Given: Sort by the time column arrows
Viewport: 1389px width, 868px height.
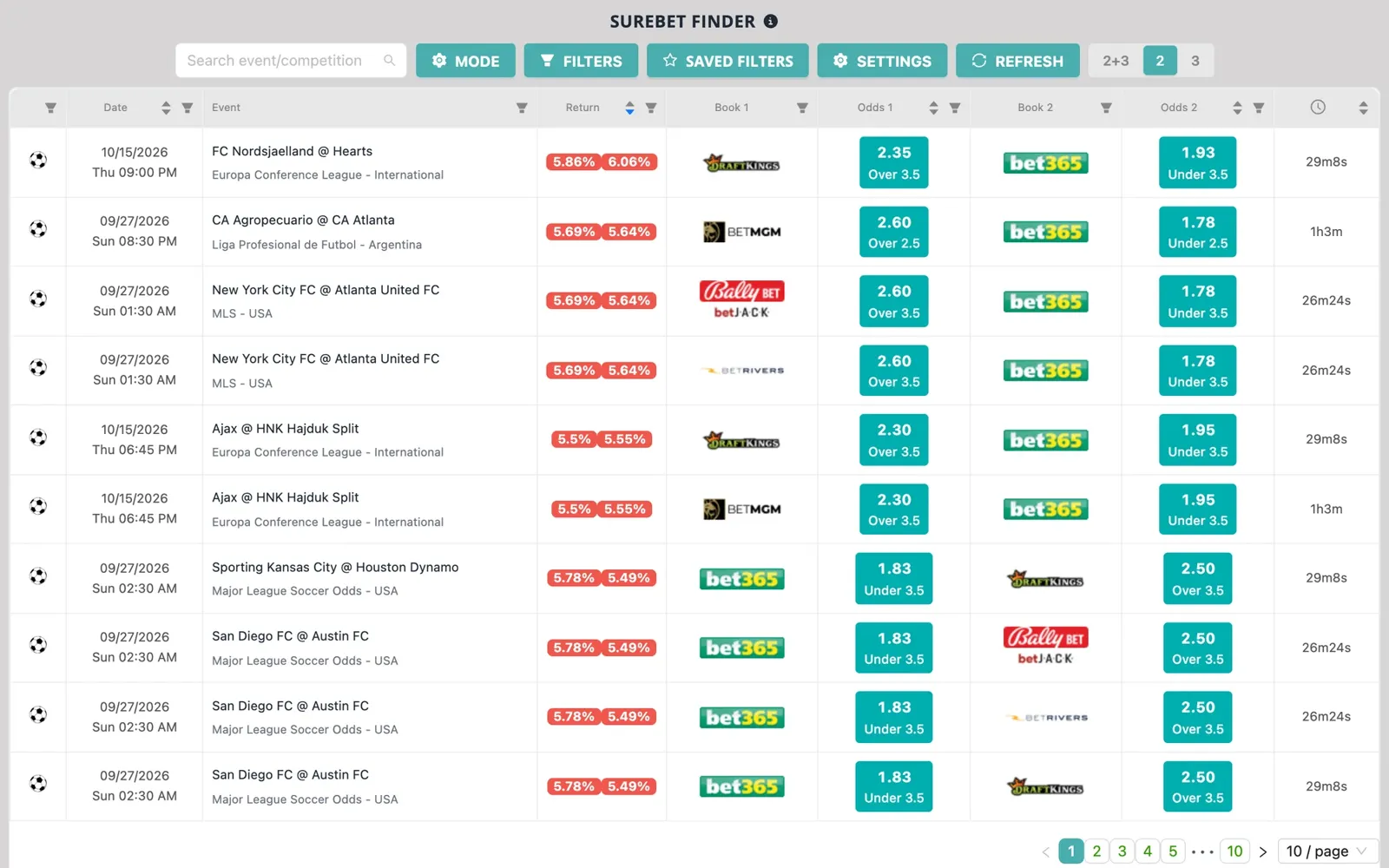Looking at the screenshot, I should (x=1363, y=108).
